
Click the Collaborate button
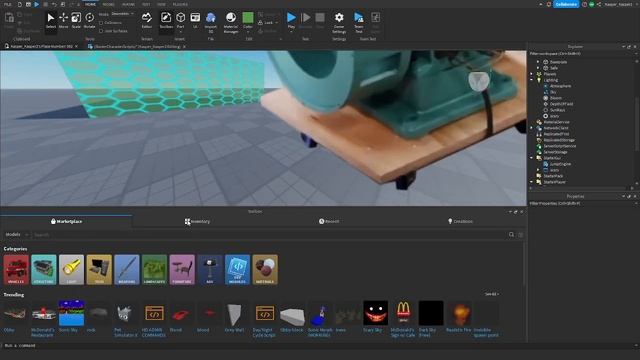pyautogui.click(x=566, y=4)
